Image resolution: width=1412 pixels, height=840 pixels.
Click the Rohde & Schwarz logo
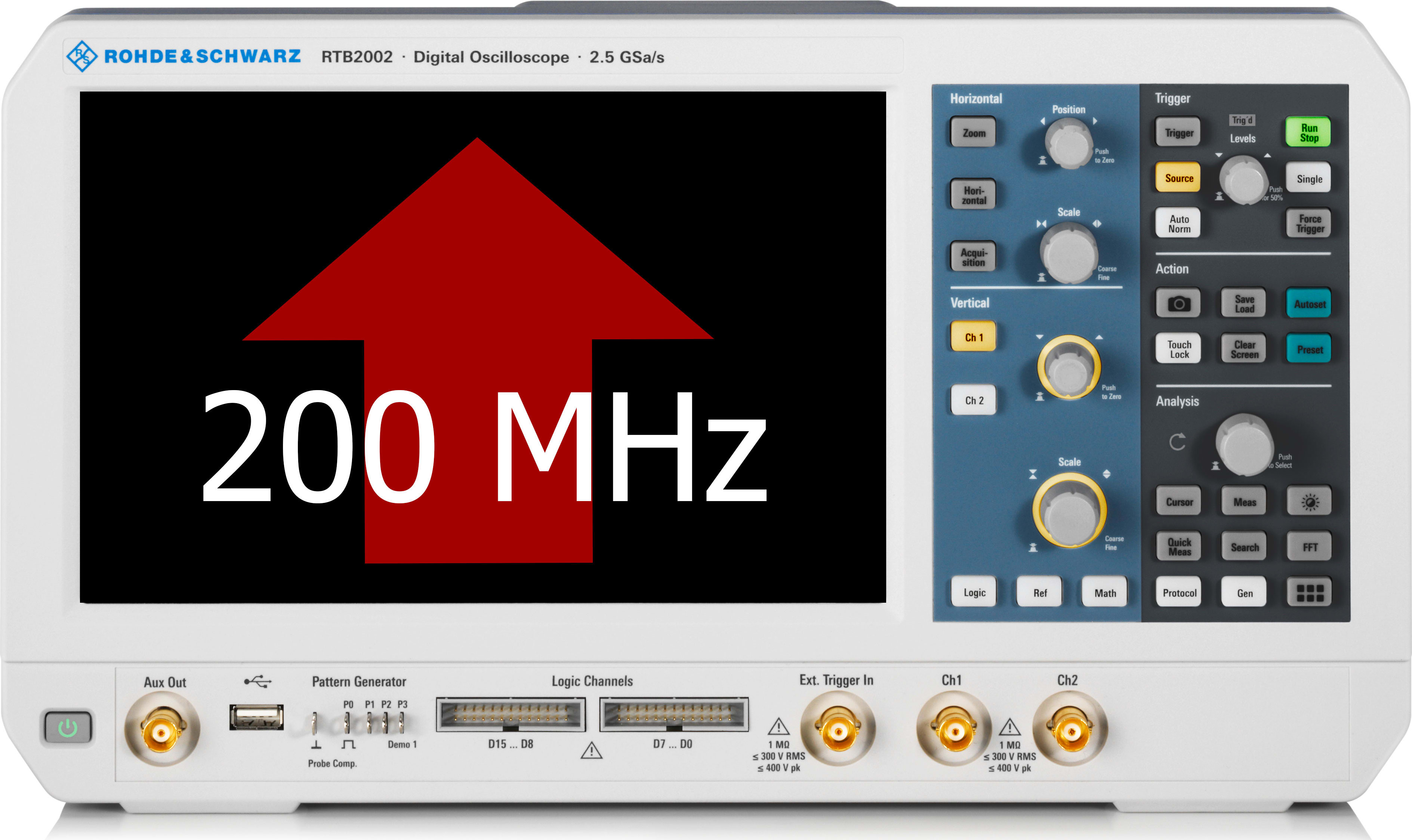(x=183, y=56)
